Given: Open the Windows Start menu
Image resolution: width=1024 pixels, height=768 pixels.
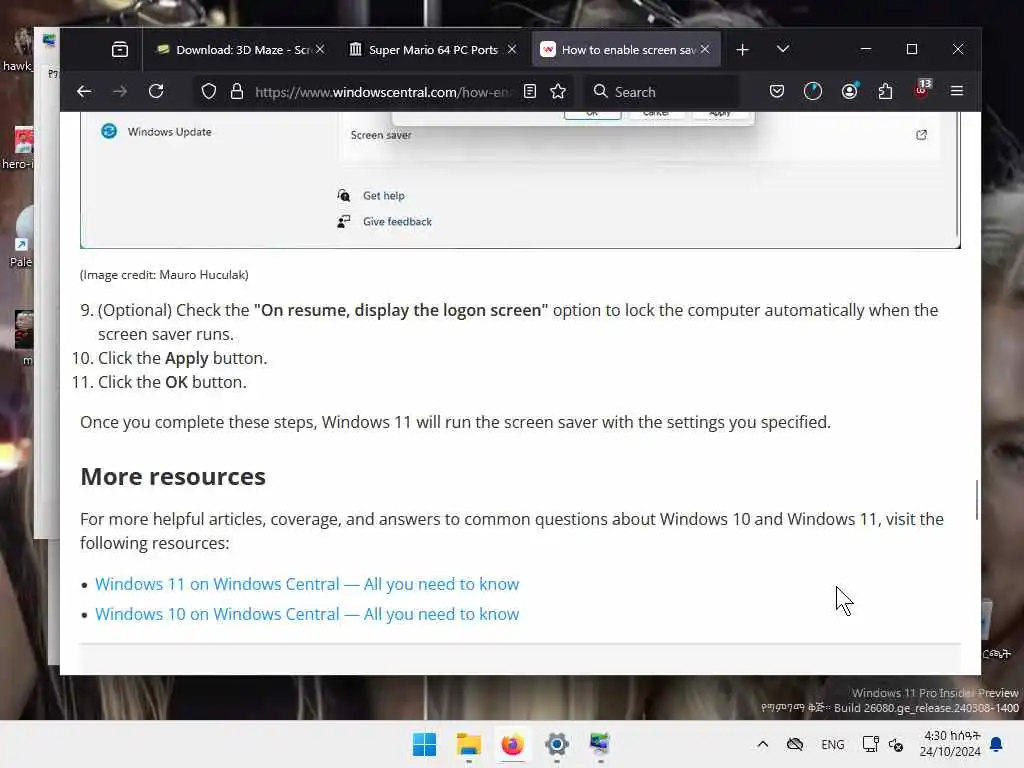Looking at the screenshot, I should (x=424, y=744).
